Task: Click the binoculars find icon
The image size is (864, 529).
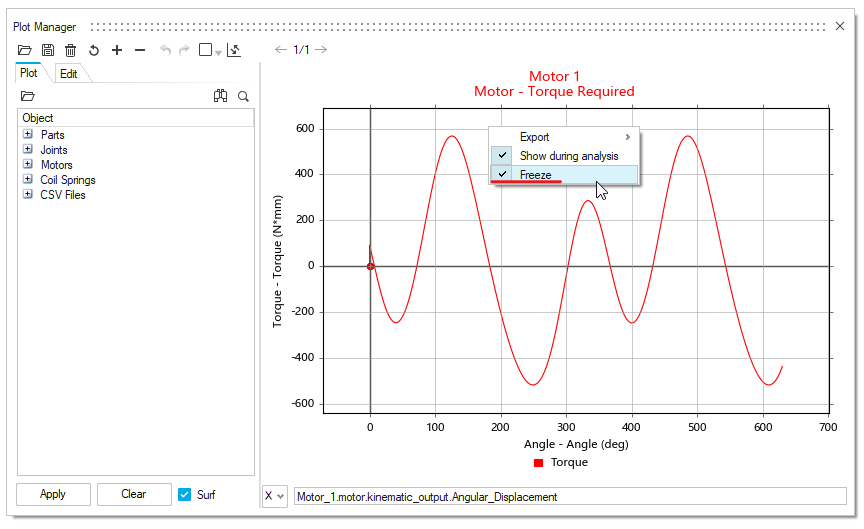Action: coord(221,96)
